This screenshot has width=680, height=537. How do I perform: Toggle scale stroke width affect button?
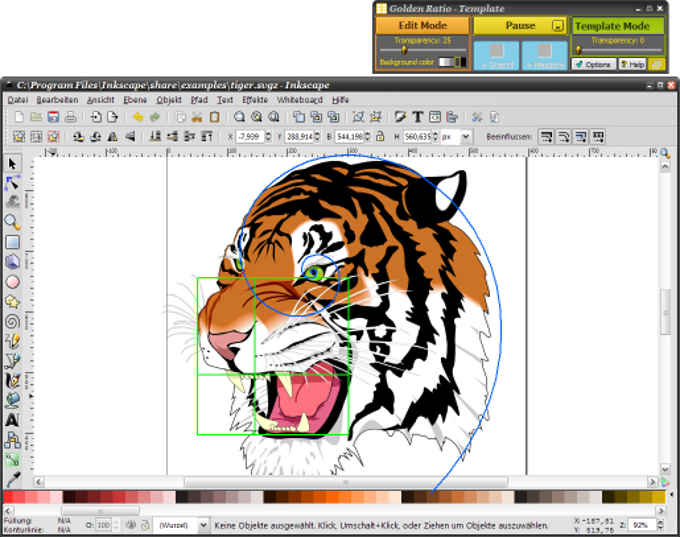tap(546, 137)
